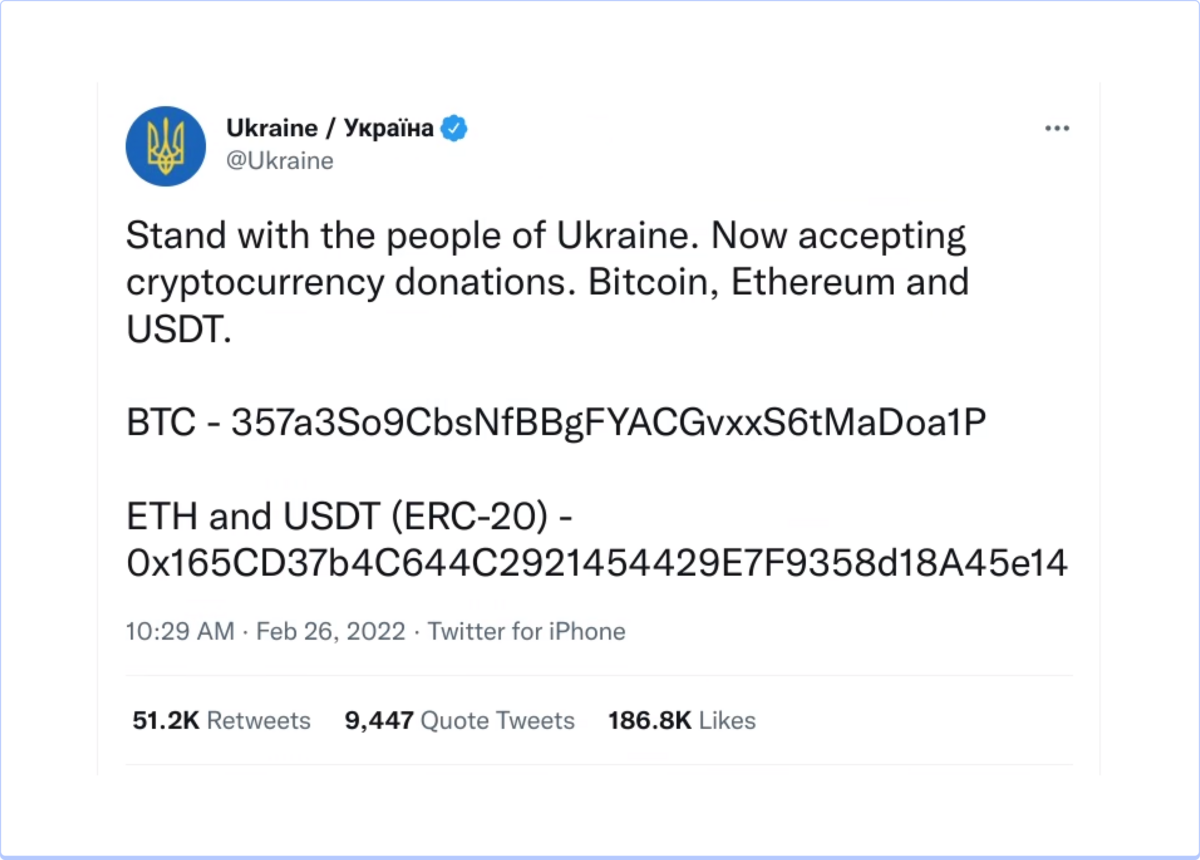The width and height of the screenshot is (1200, 860).
Task: View the 51.2K Retweets list
Action: tap(221, 720)
